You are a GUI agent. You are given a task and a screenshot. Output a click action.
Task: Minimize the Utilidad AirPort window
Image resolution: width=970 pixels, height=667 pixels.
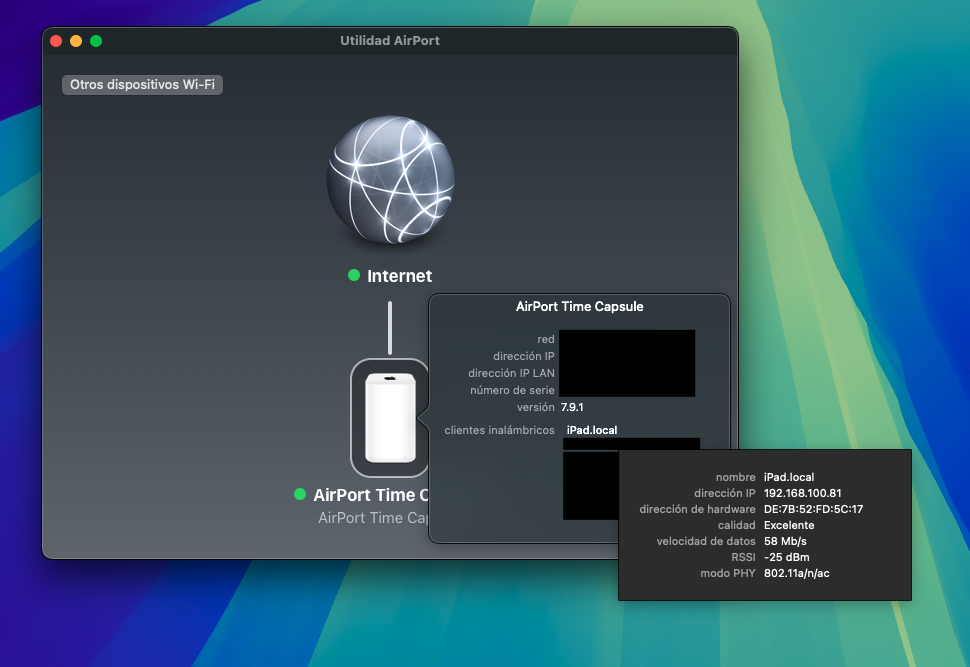[x=76, y=41]
